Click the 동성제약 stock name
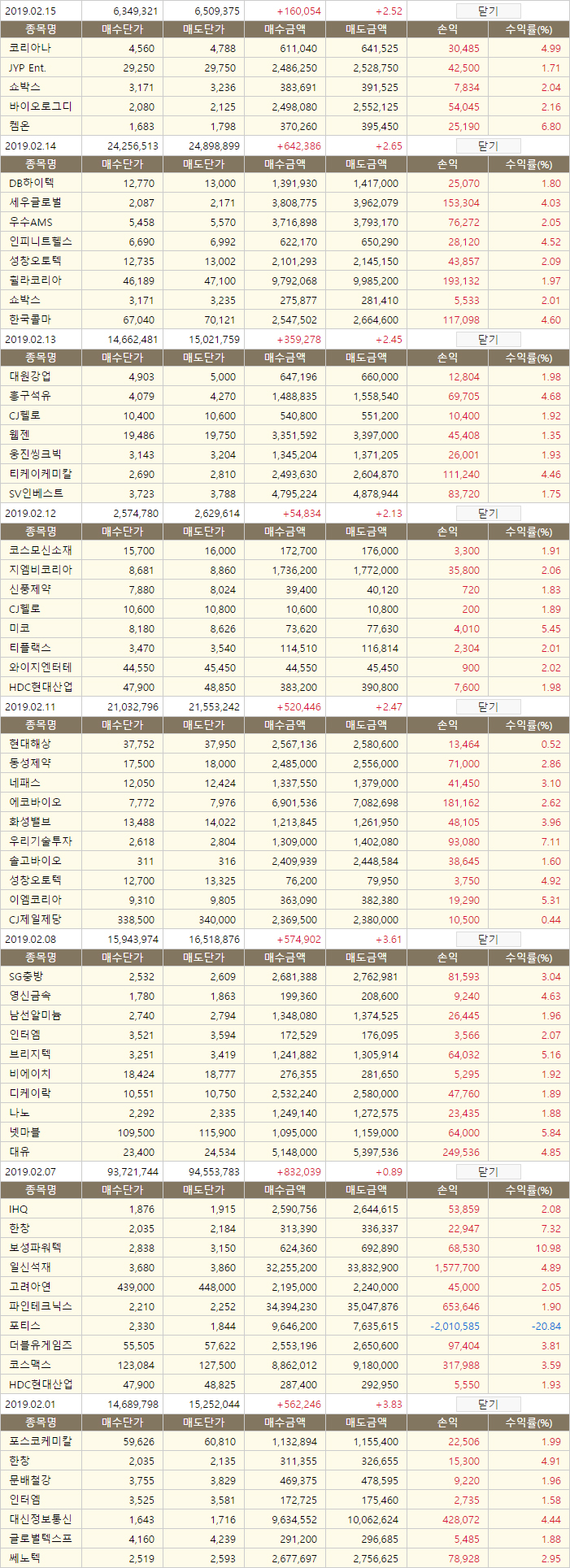 [x=30, y=763]
